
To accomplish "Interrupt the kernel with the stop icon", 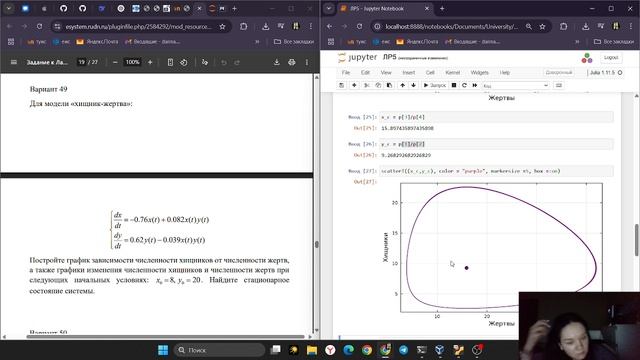I will 454,85.
